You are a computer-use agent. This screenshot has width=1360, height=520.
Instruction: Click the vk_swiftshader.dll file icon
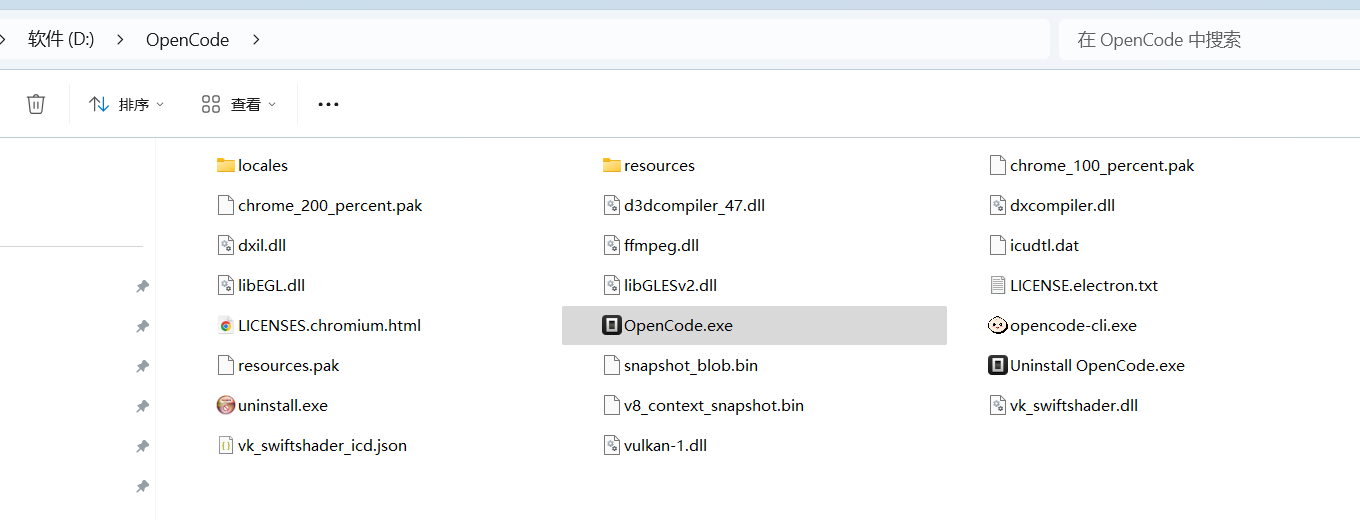coord(997,405)
